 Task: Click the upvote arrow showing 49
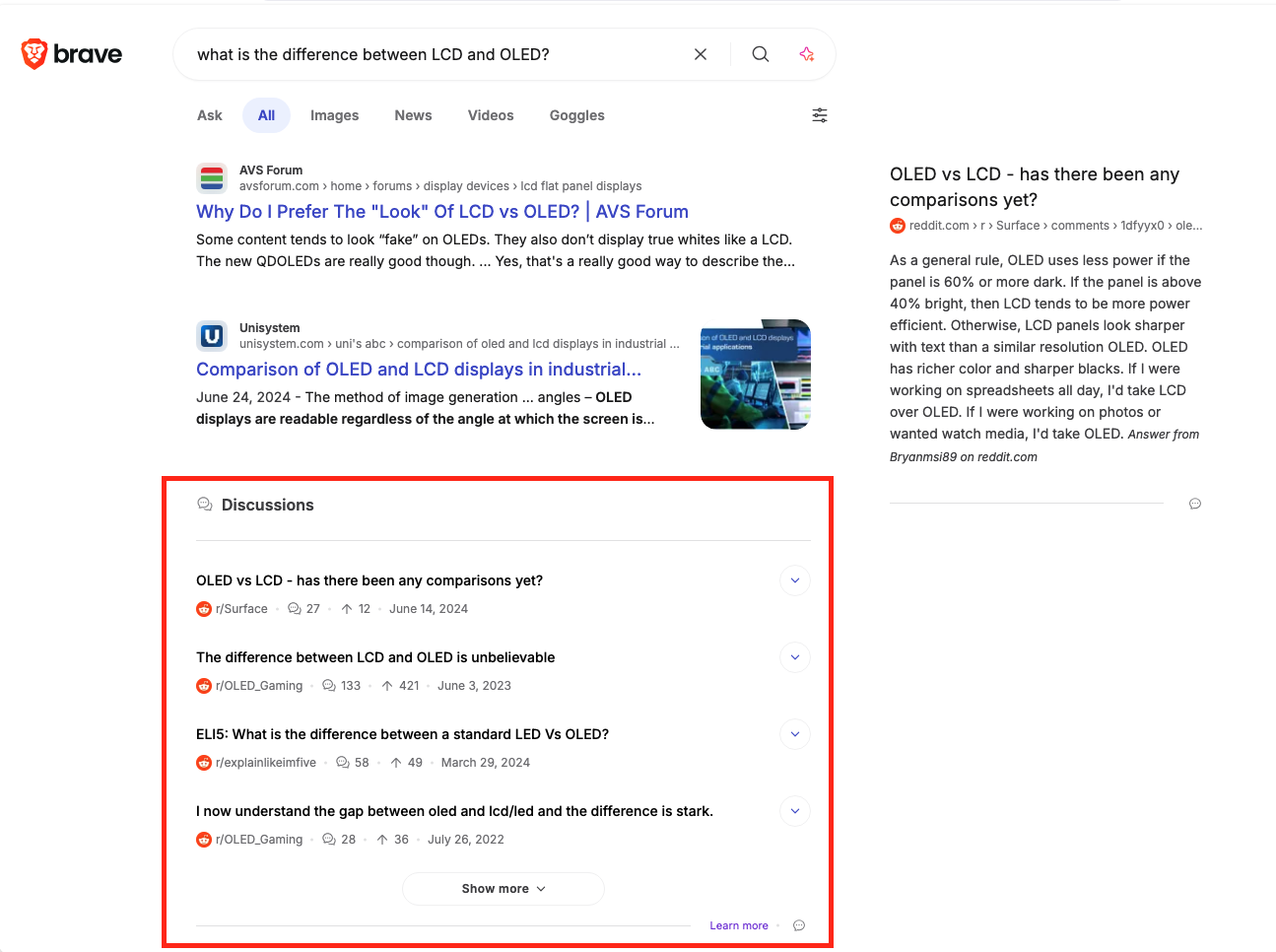(x=396, y=763)
